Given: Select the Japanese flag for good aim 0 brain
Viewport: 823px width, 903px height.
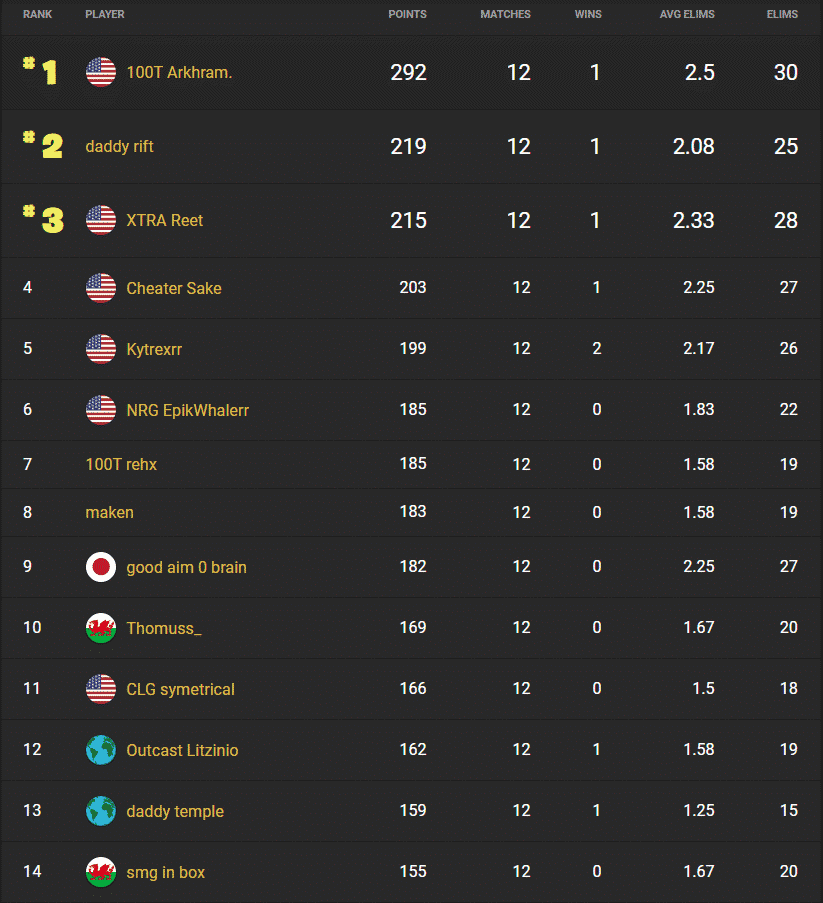Looking at the screenshot, I should tap(101, 566).
